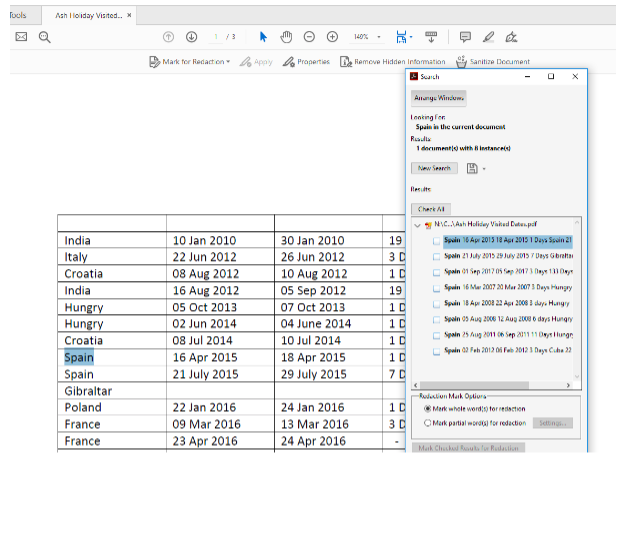The width and height of the screenshot is (637, 556).
Task: Go to next page with down arrow
Action: click(190, 37)
